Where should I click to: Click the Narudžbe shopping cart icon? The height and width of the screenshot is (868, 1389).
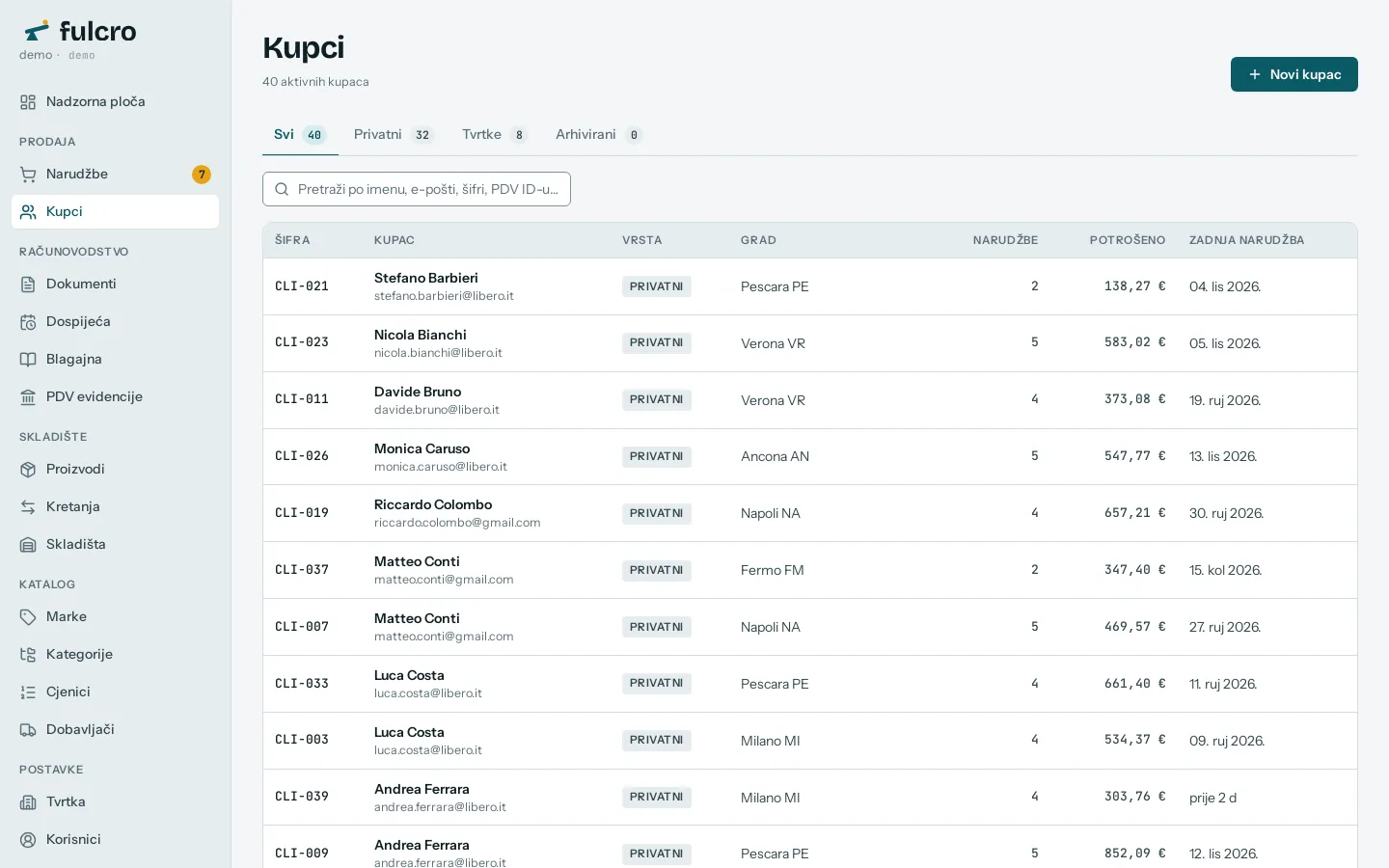coord(28,175)
